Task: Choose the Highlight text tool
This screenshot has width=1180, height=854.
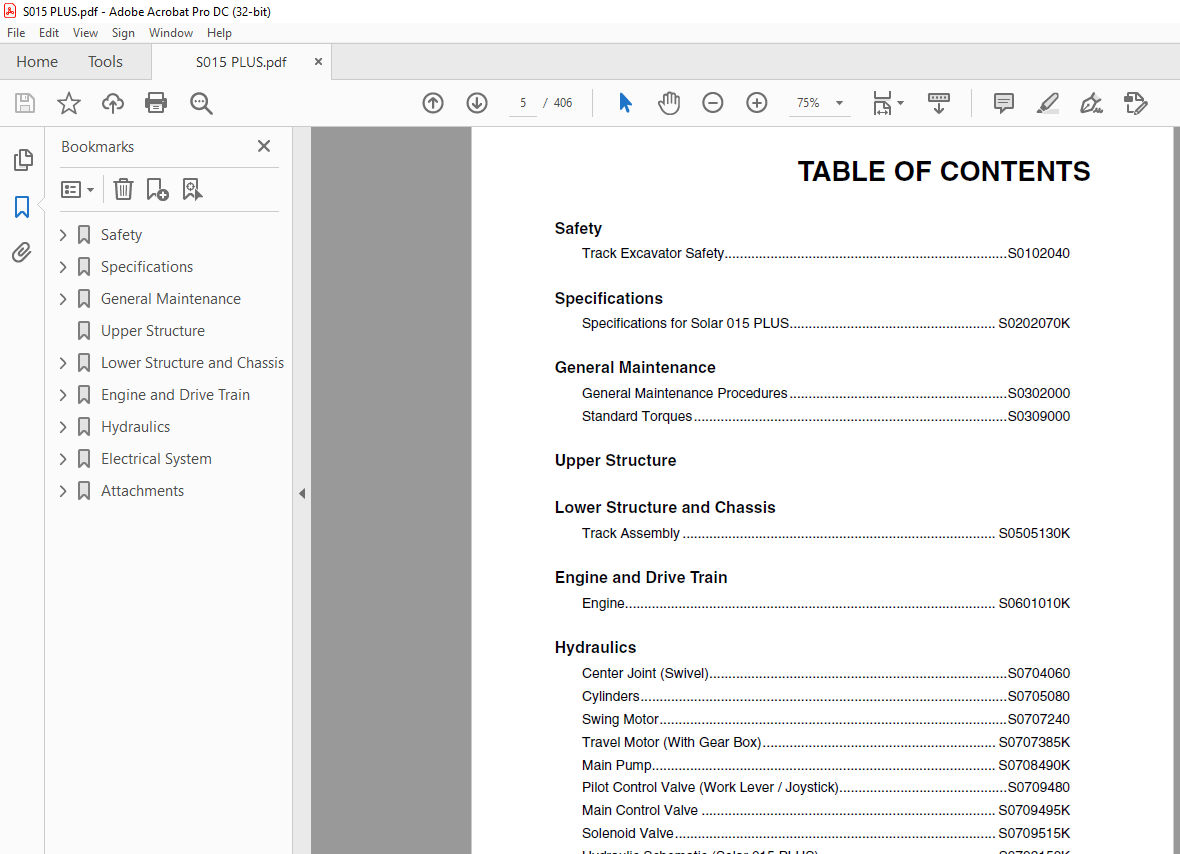Action: [x=1047, y=103]
